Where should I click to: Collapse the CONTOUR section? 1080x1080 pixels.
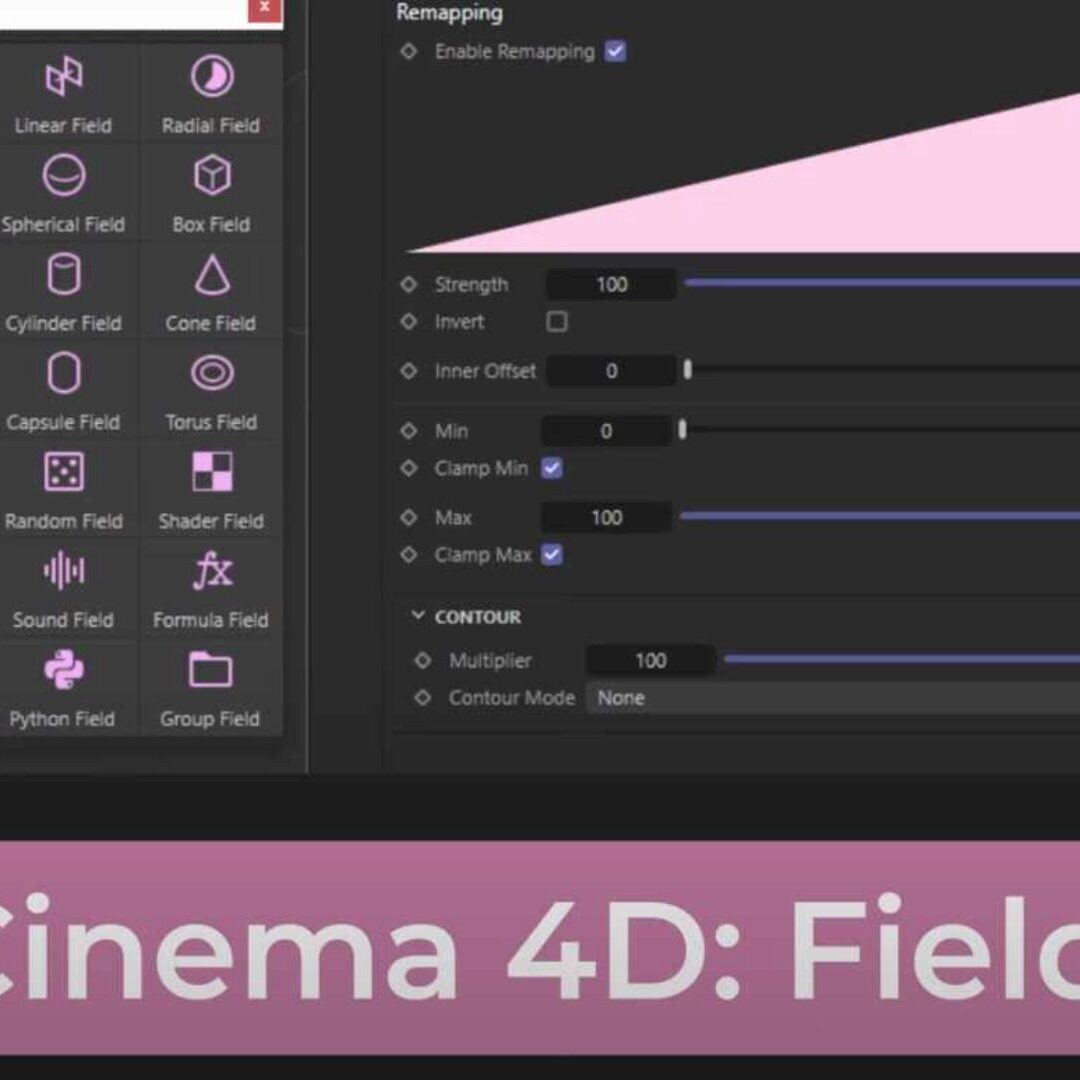[418, 617]
